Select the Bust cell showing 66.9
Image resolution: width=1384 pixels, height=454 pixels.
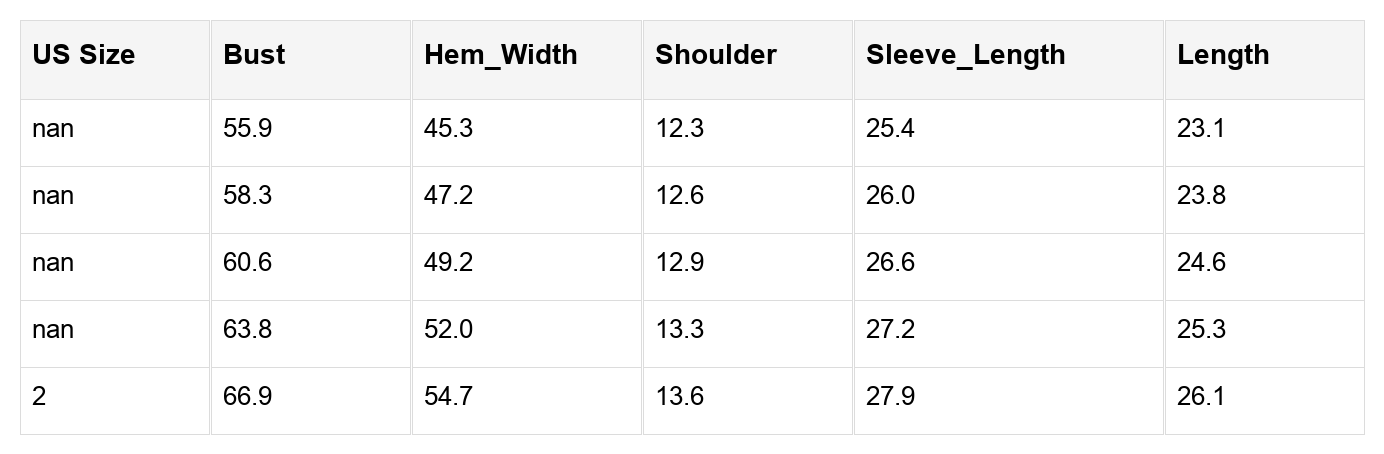(248, 396)
